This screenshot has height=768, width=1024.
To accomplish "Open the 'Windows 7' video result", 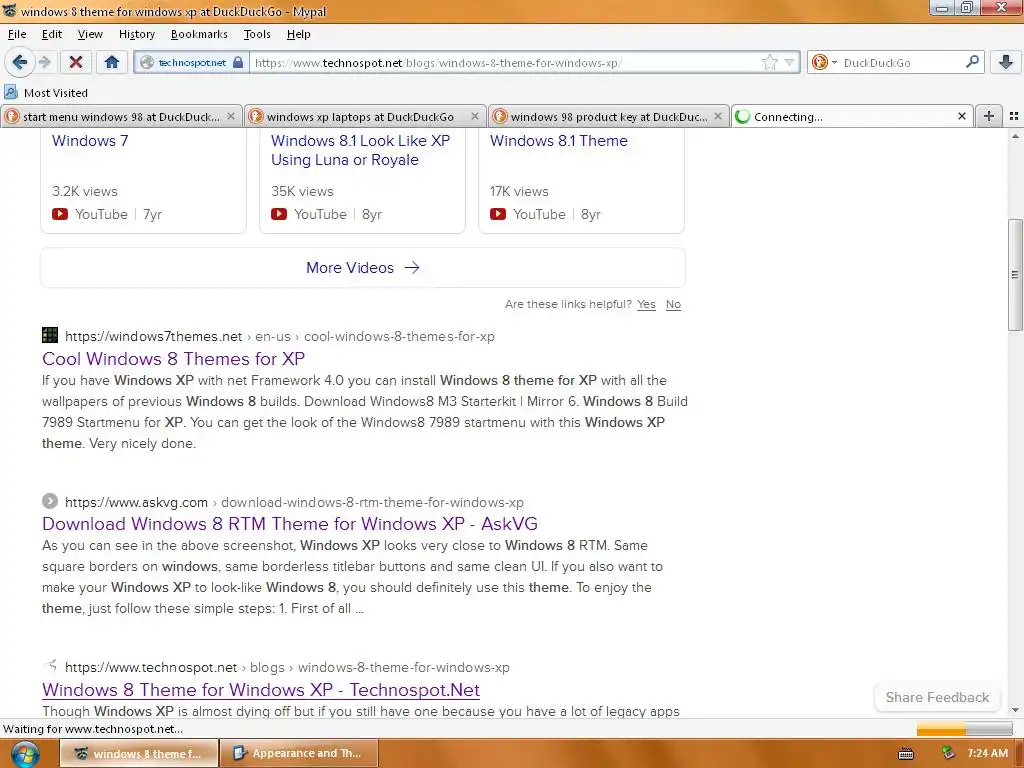I will coord(90,140).
